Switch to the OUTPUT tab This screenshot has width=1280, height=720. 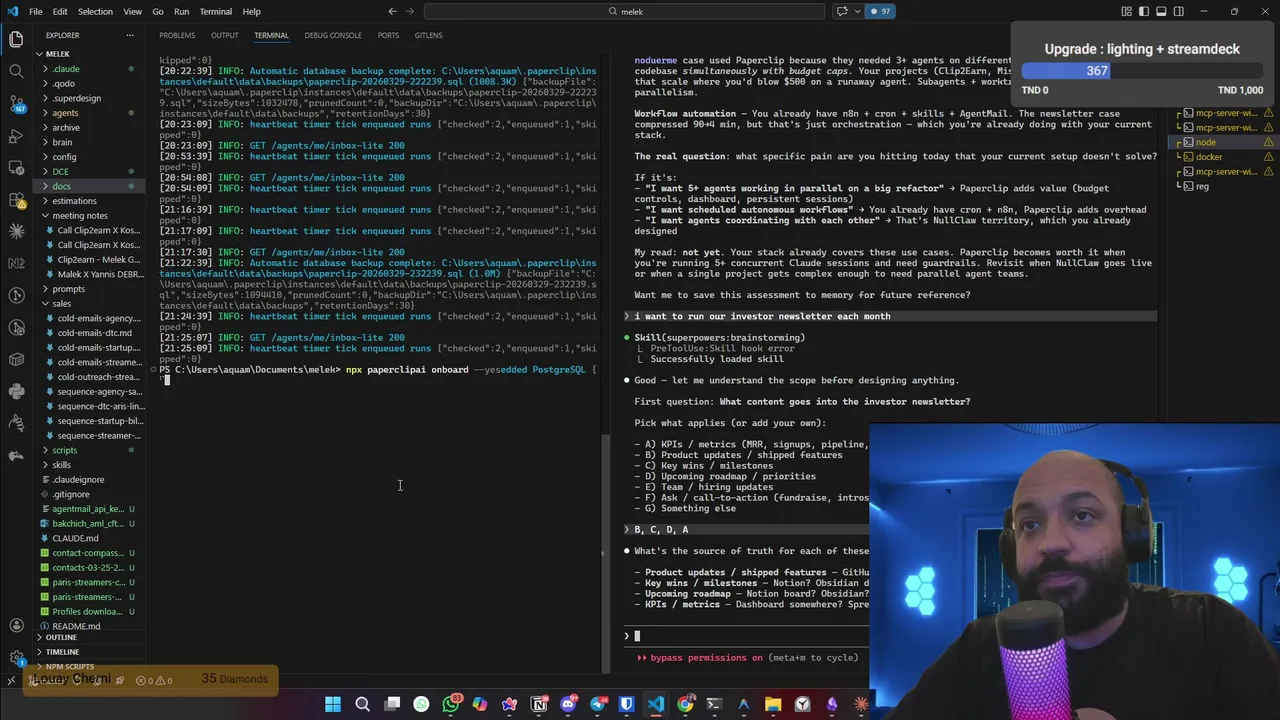pyautogui.click(x=224, y=35)
